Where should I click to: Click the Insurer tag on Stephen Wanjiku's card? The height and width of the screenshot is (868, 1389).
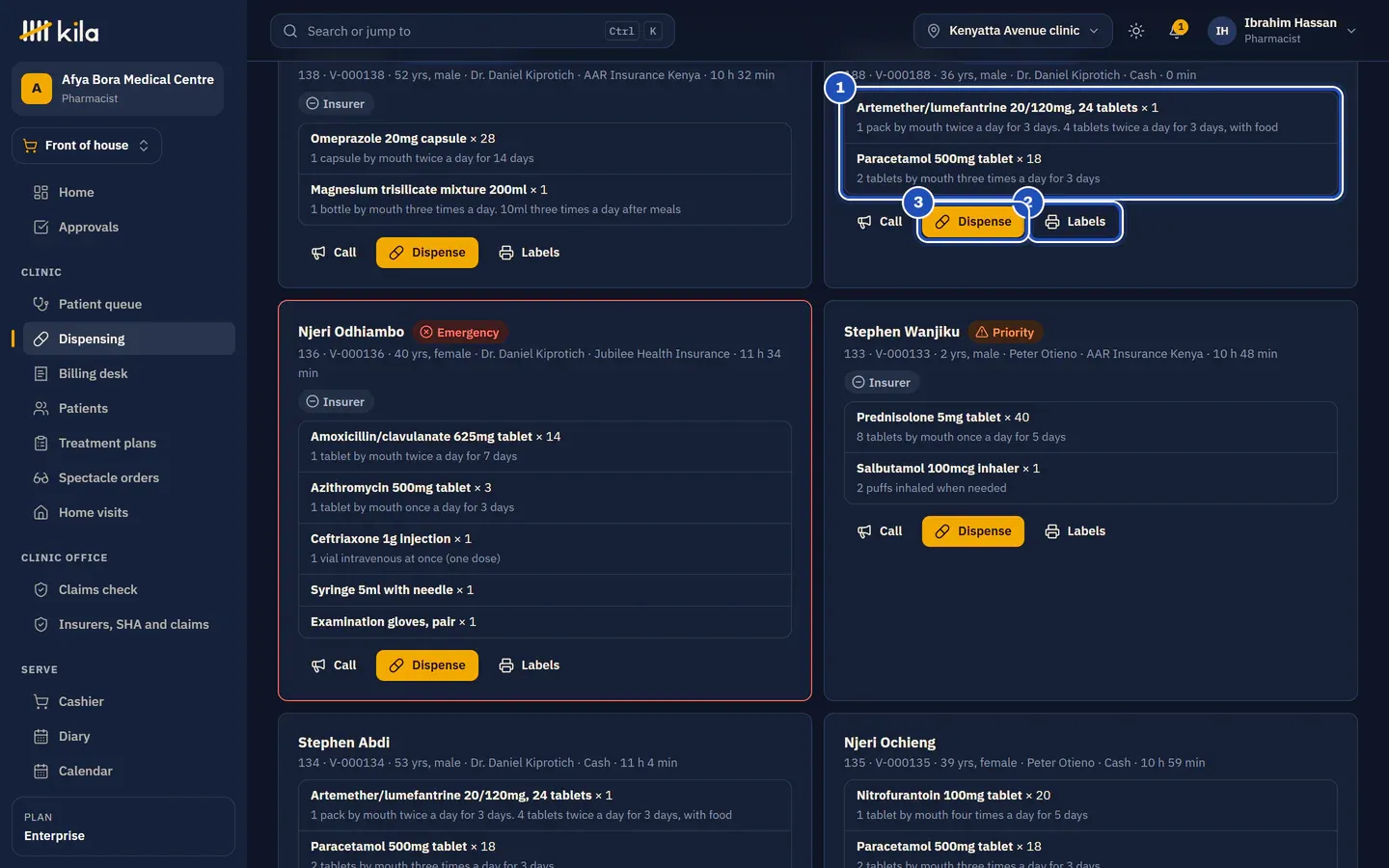tap(882, 383)
